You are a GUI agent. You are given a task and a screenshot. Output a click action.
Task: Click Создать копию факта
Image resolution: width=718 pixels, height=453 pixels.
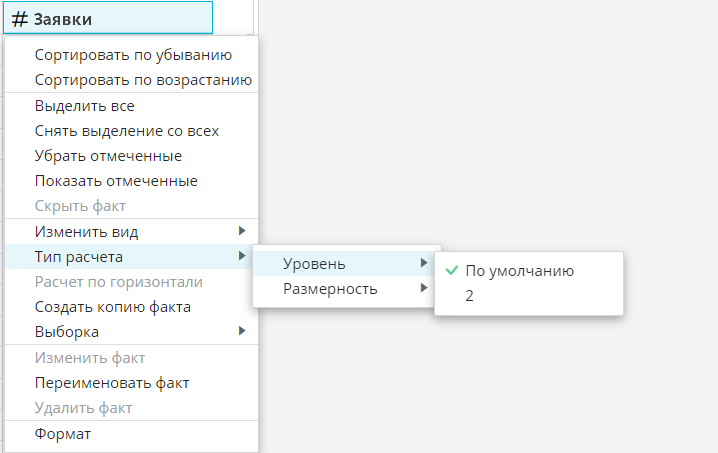[x=112, y=307]
